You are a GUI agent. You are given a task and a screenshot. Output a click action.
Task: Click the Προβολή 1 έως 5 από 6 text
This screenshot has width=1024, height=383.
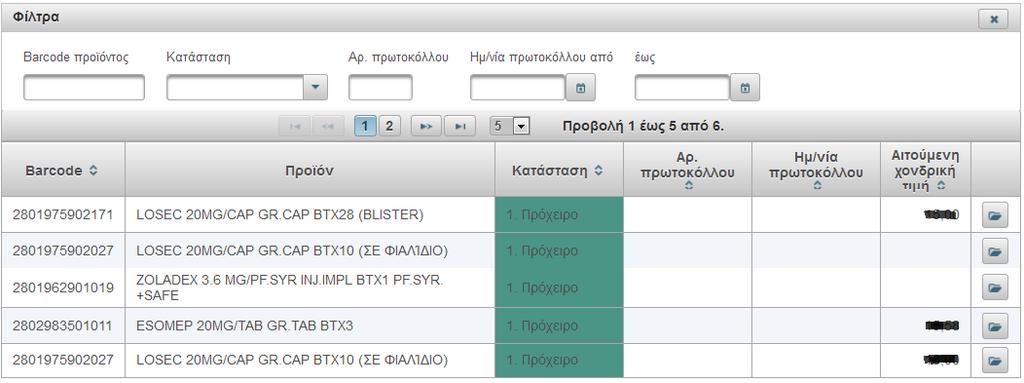coord(643,126)
